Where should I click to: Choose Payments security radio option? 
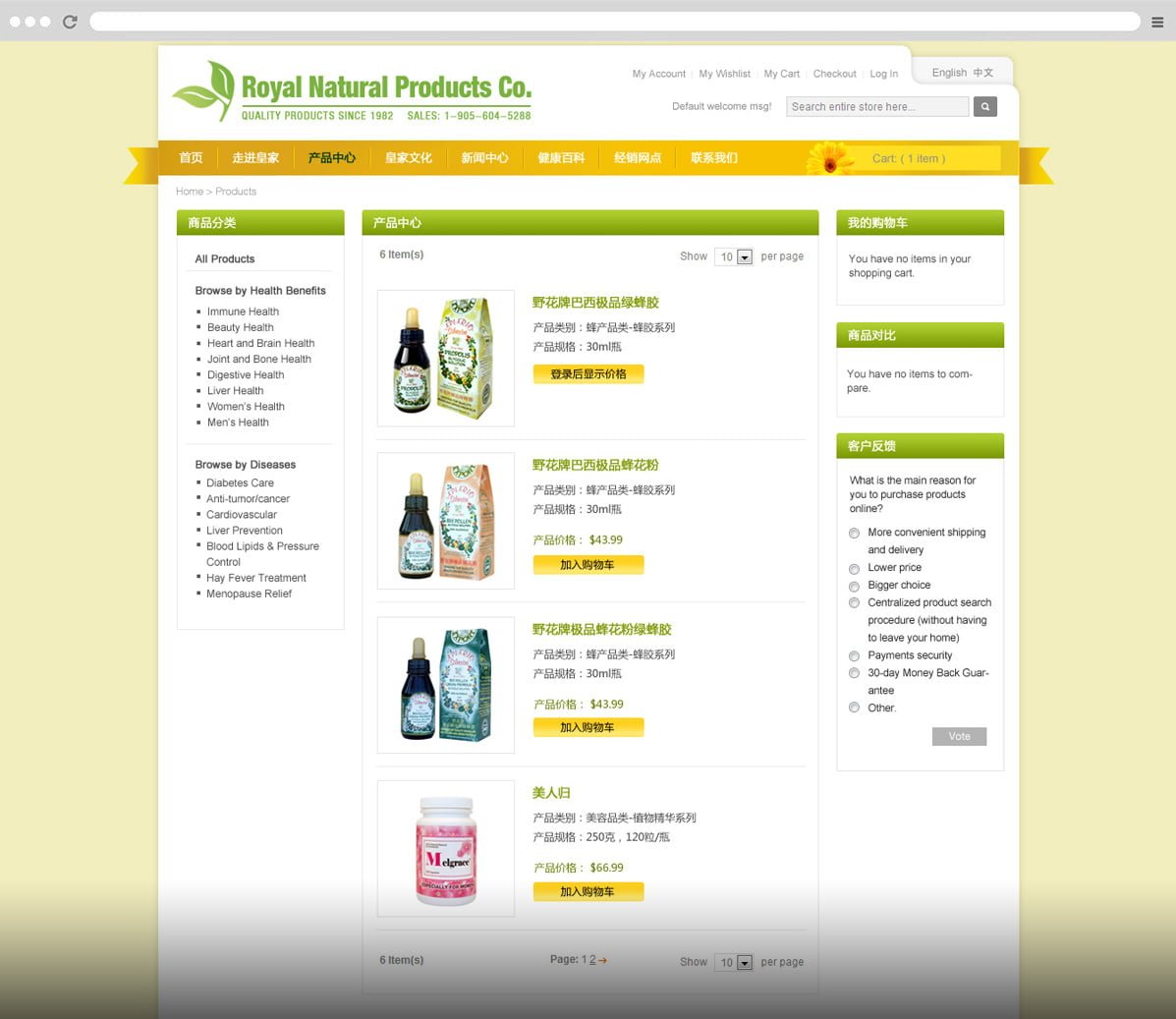click(854, 655)
